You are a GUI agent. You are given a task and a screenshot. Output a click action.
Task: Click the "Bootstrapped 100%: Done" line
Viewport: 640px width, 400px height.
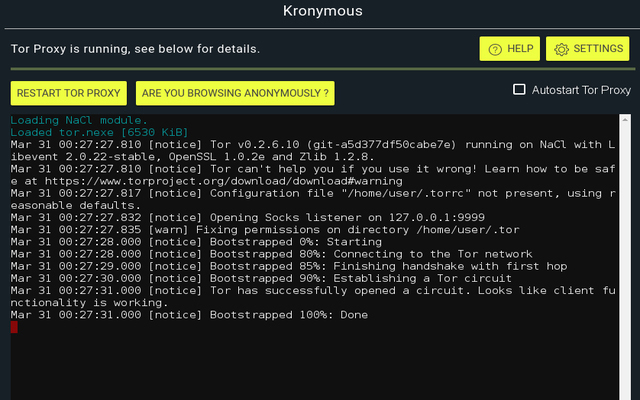pos(189,315)
